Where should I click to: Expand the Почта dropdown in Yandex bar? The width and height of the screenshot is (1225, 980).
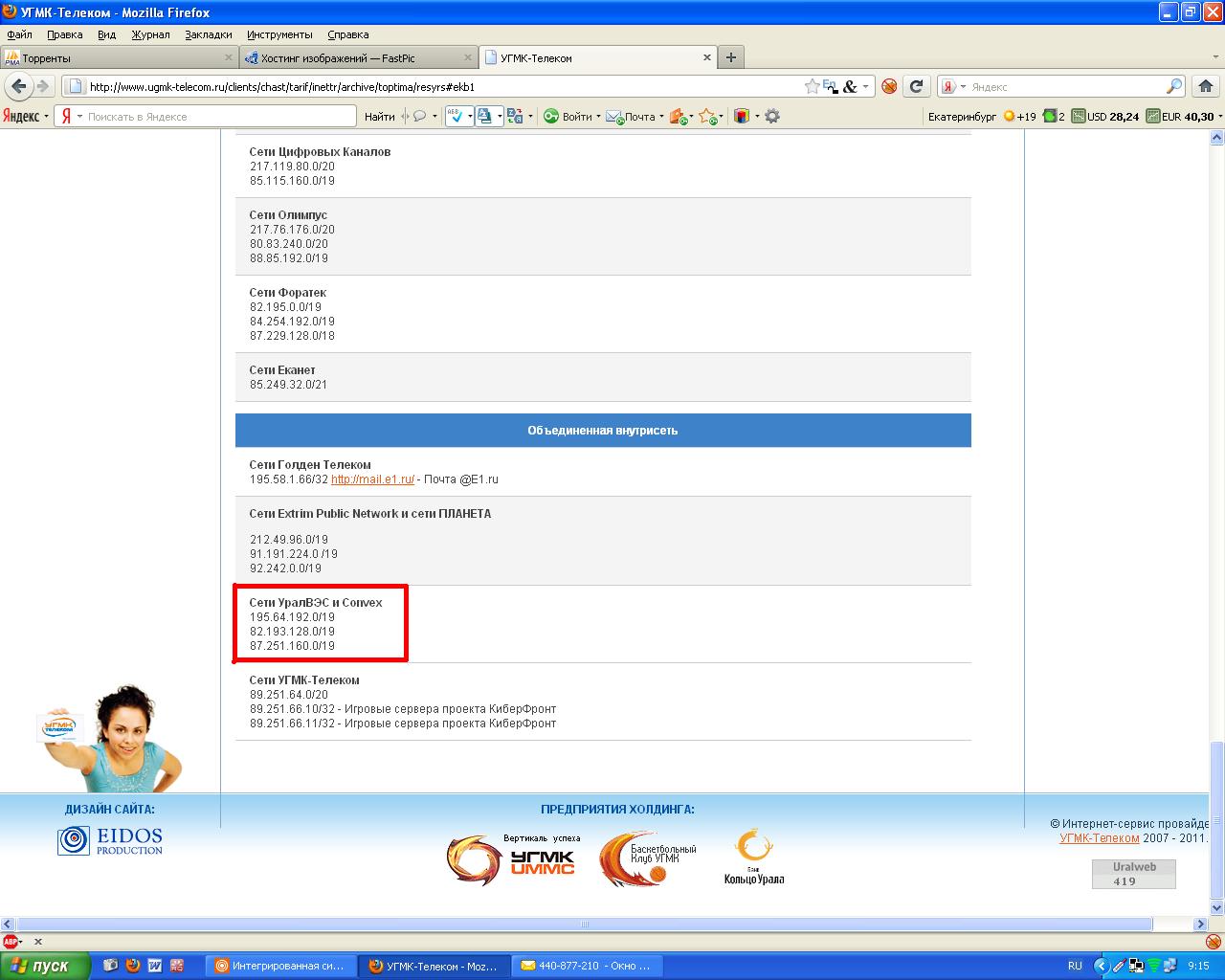pyautogui.click(x=661, y=117)
